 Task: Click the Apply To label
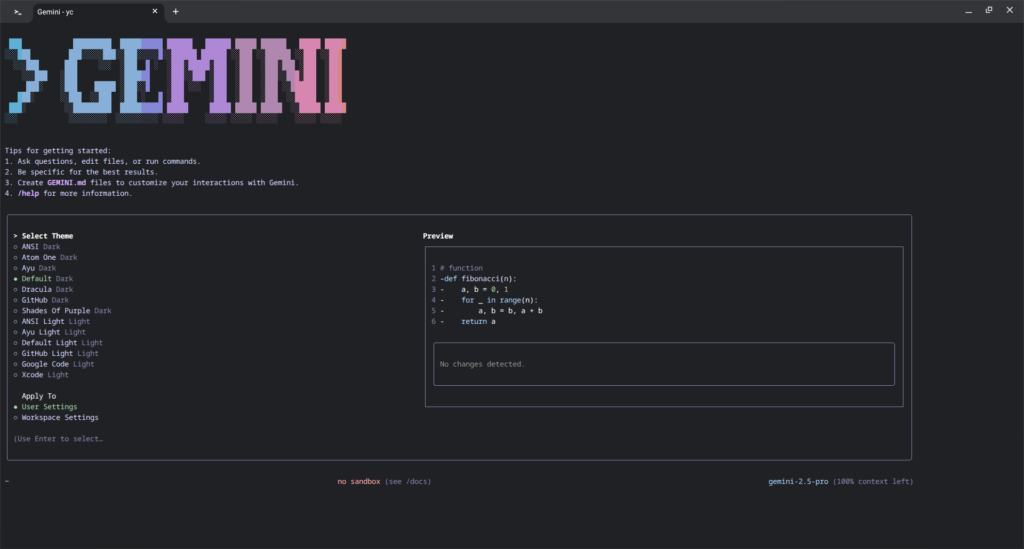[x=39, y=396]
